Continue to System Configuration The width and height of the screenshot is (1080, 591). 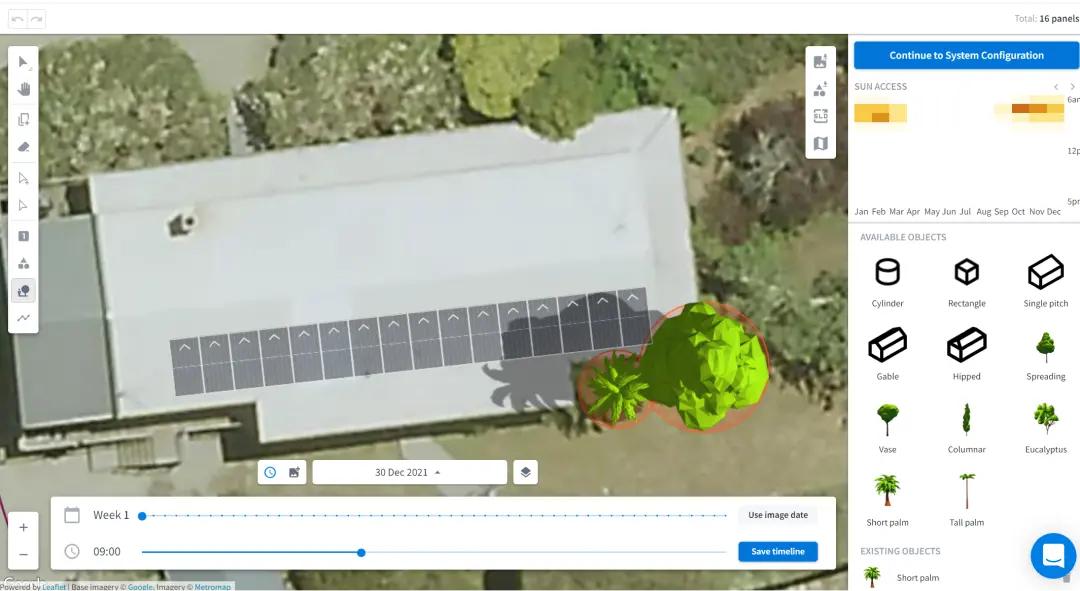(x=966, y=55)
